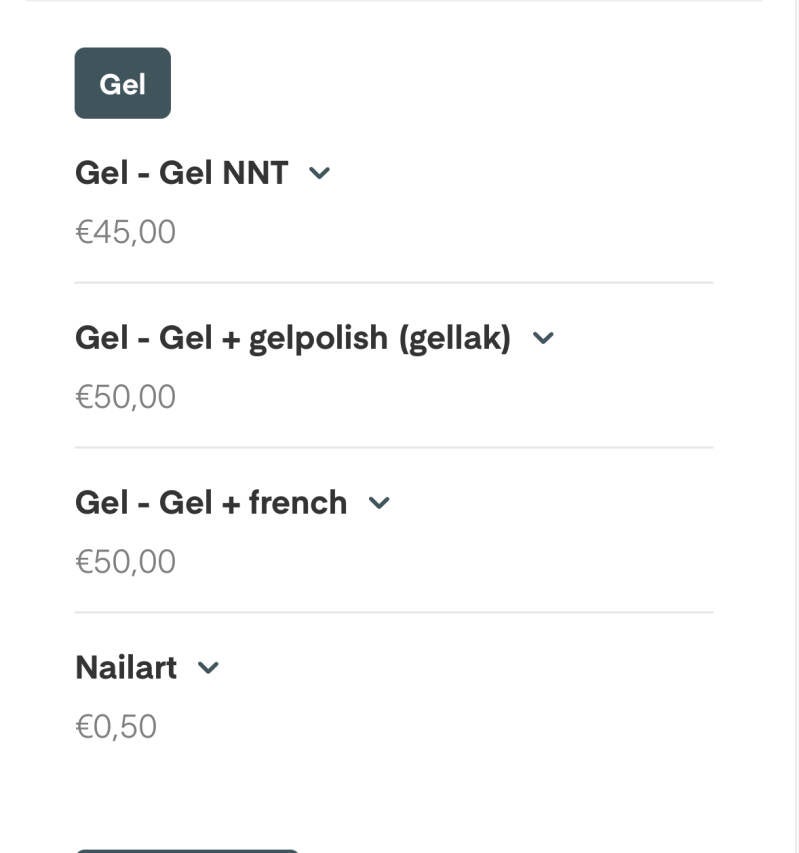Expand the Gel - Gel NNT chevron
799x853 pixels.
pos(319,173)
